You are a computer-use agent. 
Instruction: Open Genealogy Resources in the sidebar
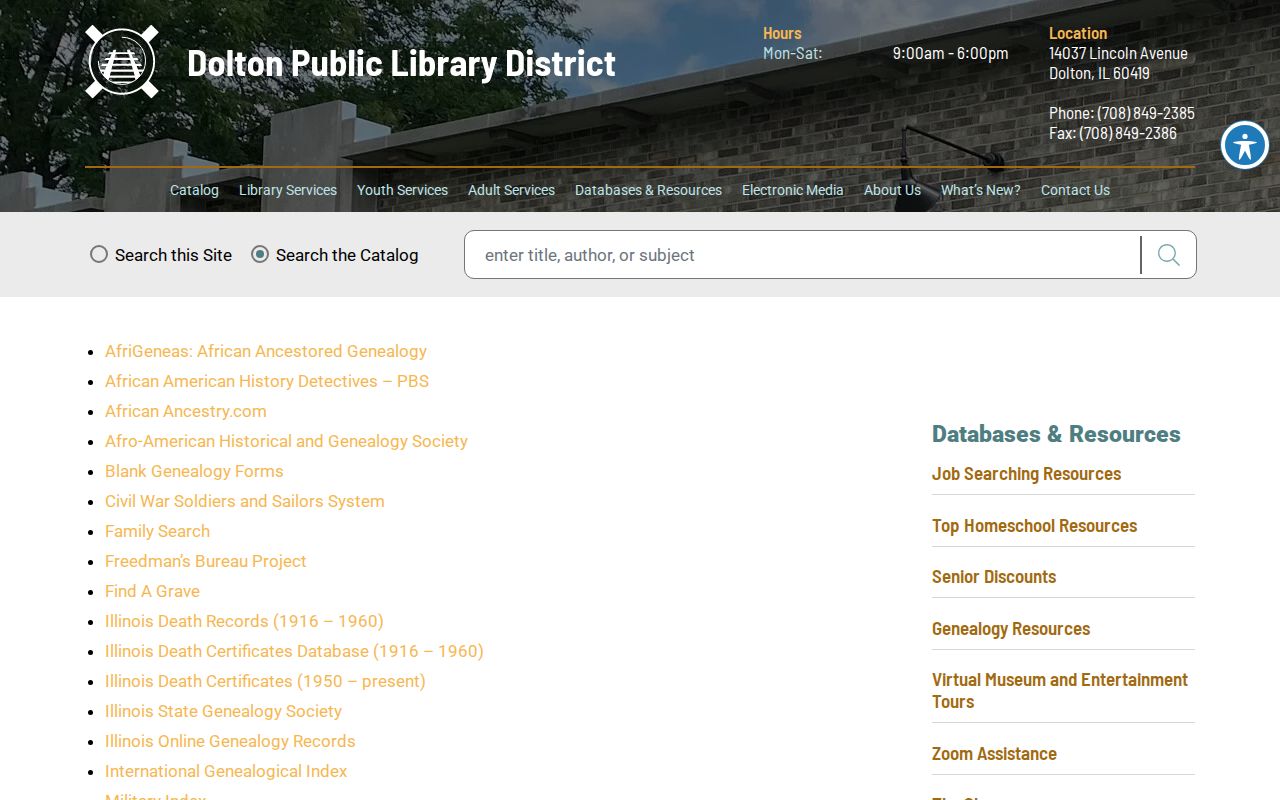point(1011,629)
